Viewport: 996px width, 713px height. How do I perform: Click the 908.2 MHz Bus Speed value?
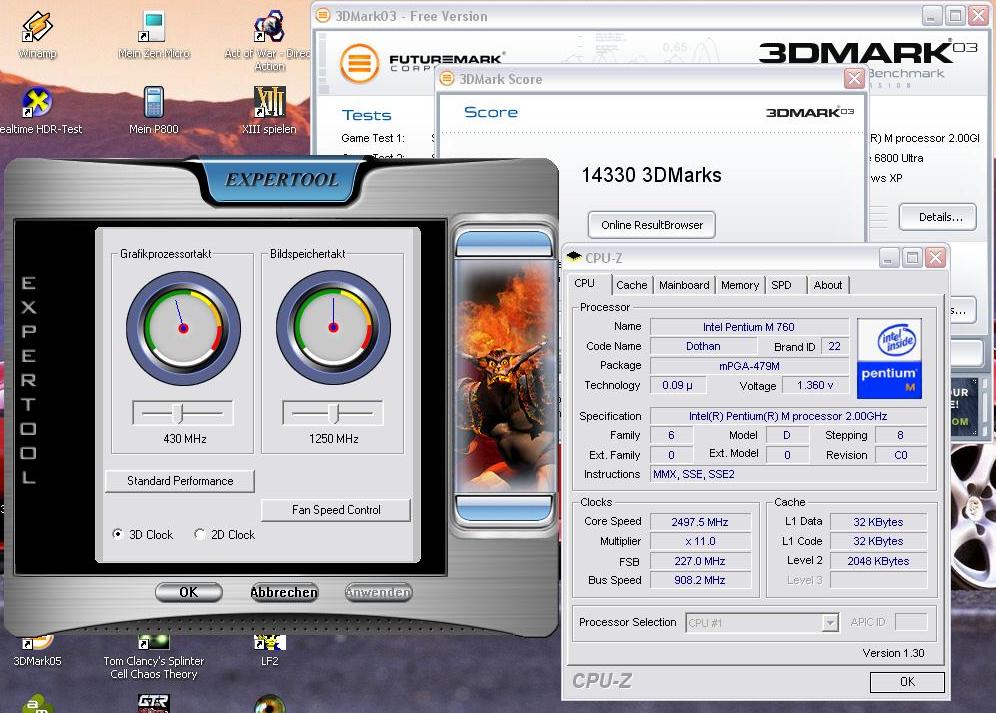point(700,580)
